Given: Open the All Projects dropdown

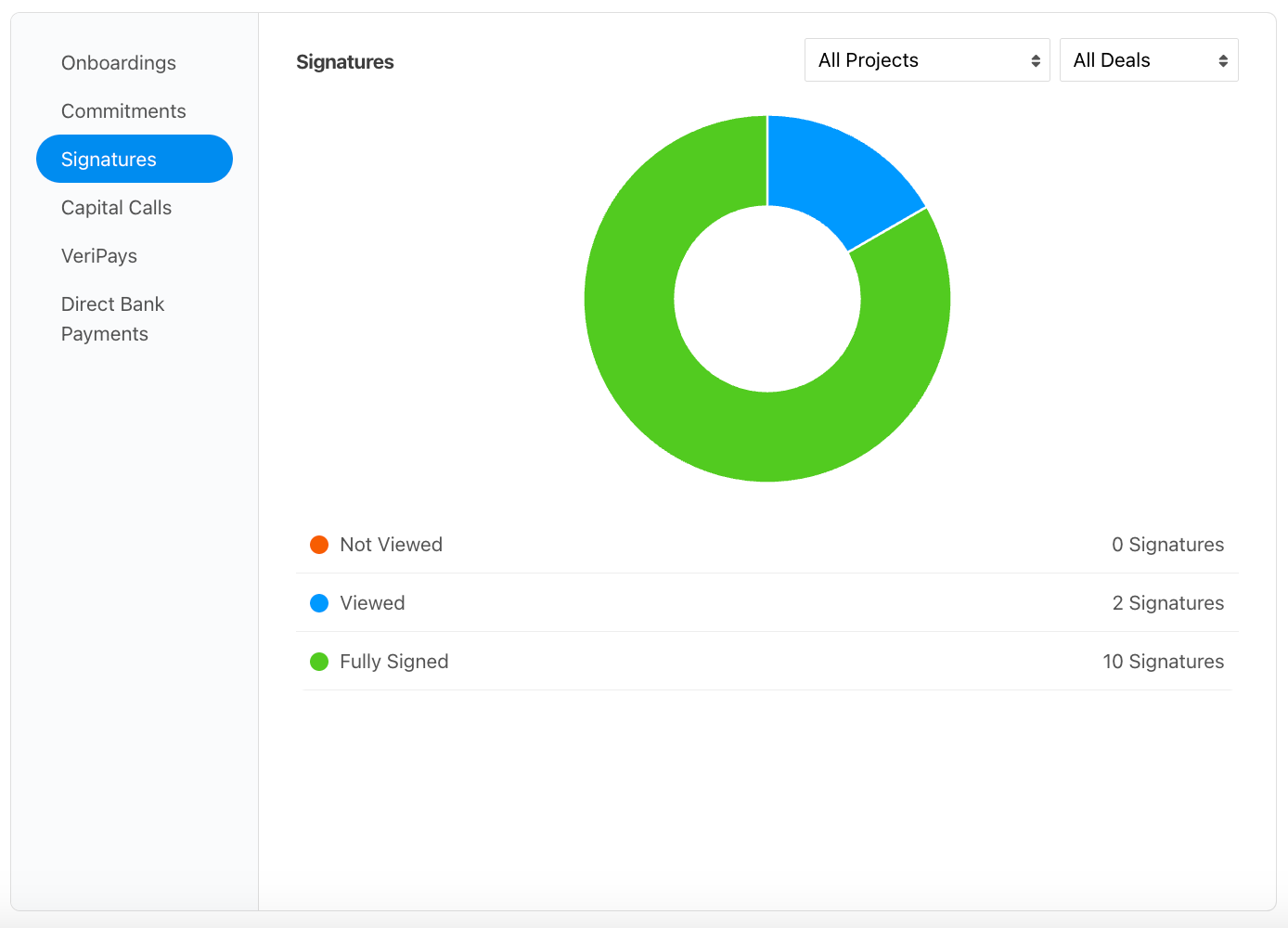Looking at the screenshot, I should click(x=926, y=59).
